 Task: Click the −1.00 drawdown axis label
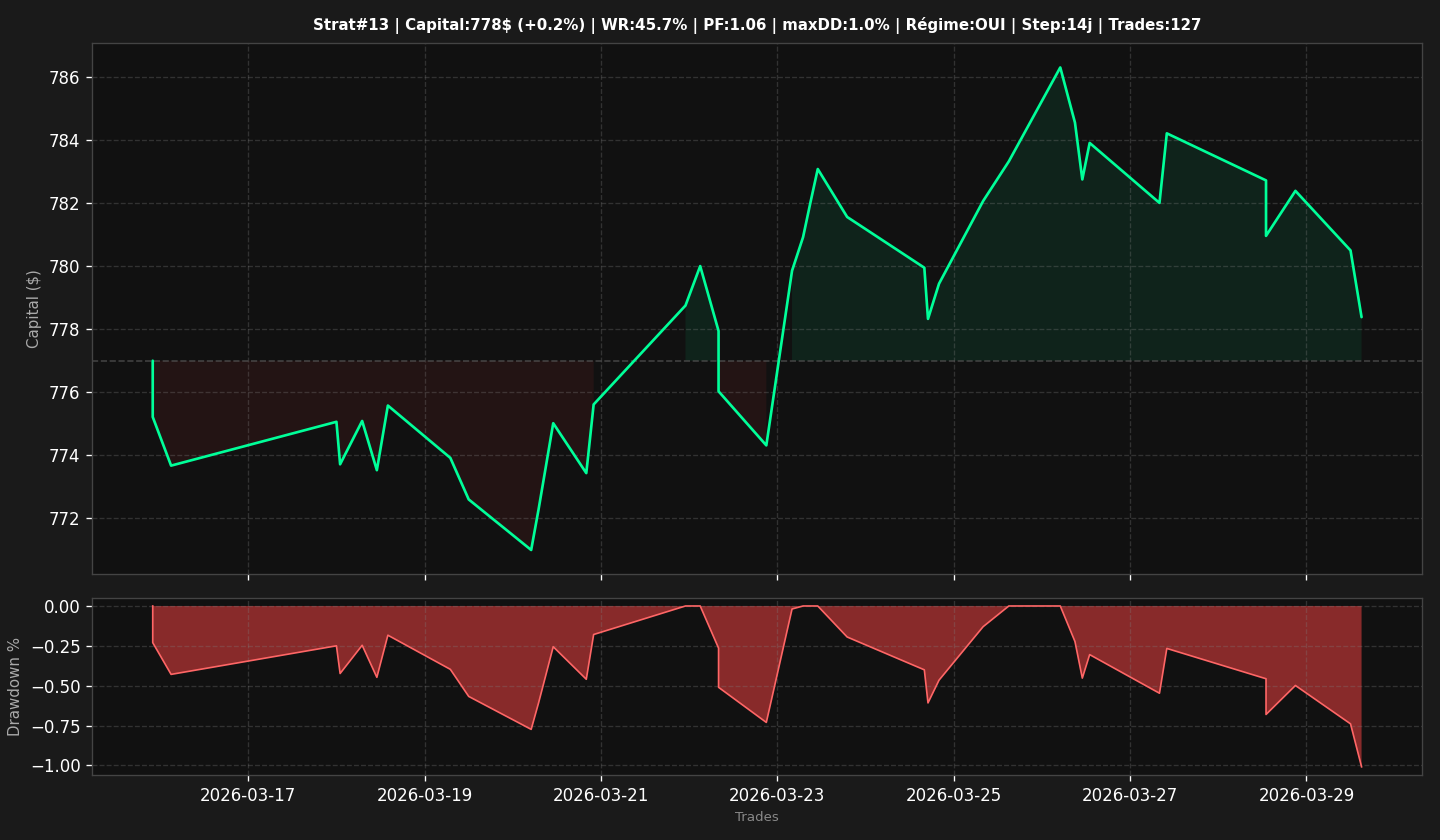pyautogui.click(x=55, y=767)
